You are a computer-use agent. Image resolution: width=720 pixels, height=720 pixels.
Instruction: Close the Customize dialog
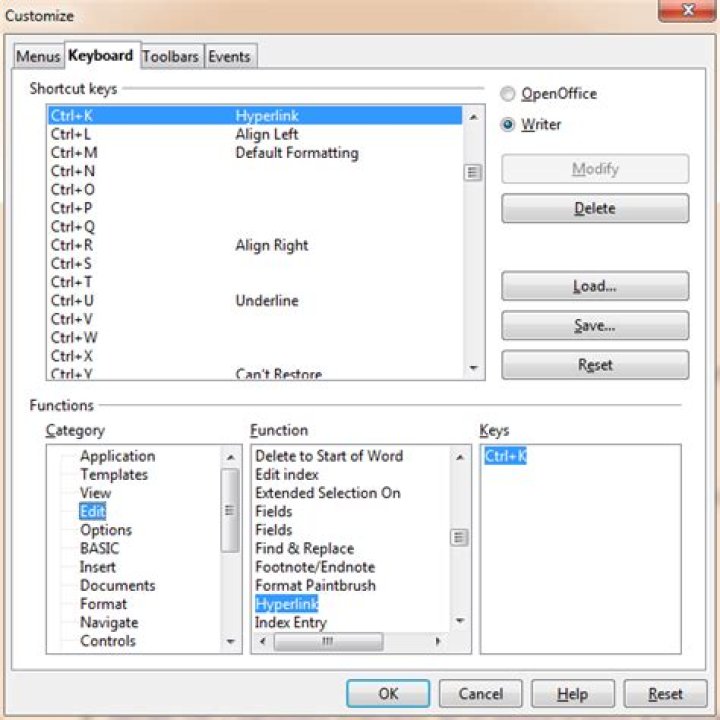(x=687, y=10)
